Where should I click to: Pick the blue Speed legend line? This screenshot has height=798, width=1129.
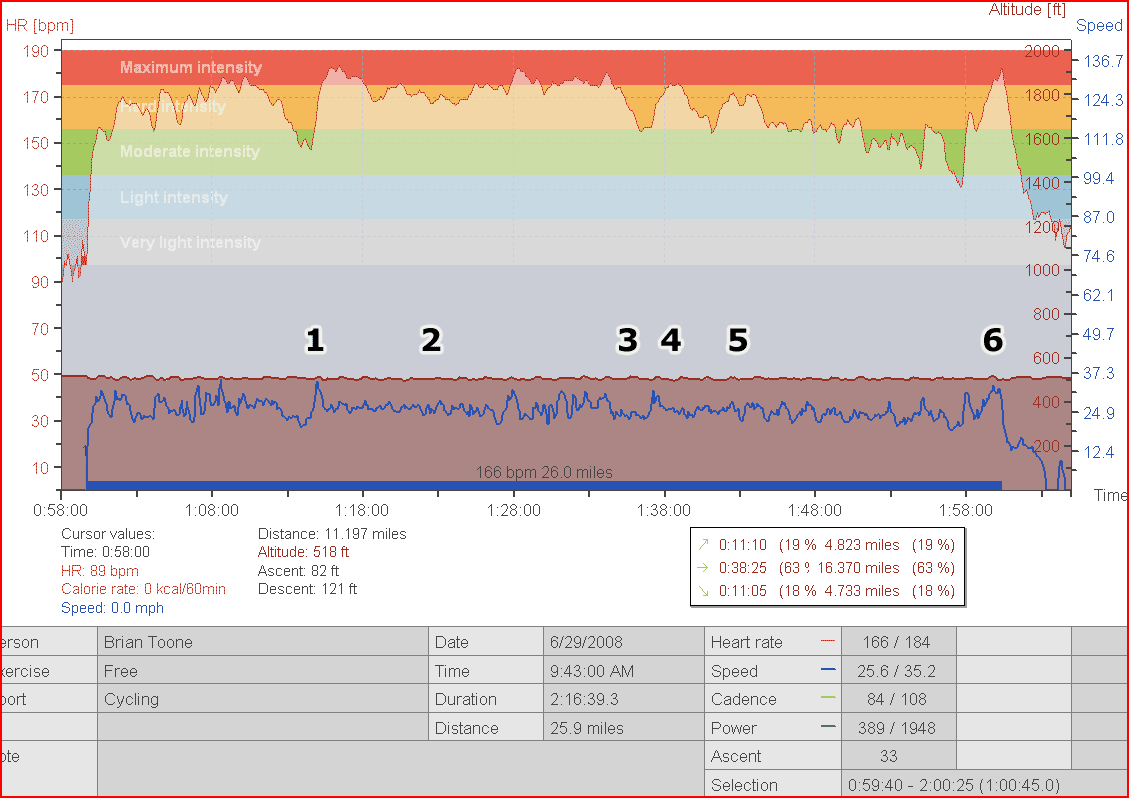click(x=828, y=670)
